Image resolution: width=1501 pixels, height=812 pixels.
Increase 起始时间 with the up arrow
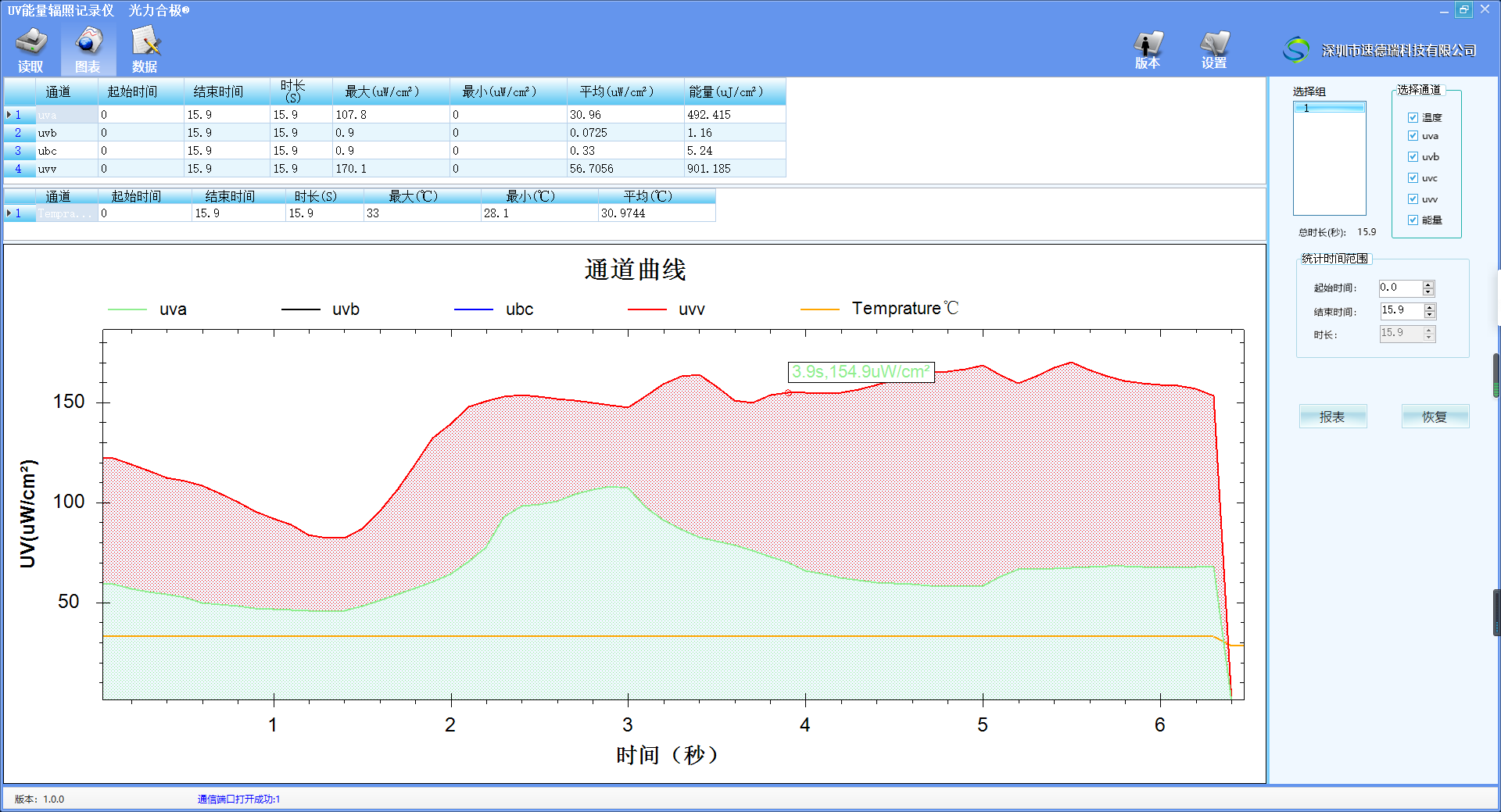point(1428,284)
